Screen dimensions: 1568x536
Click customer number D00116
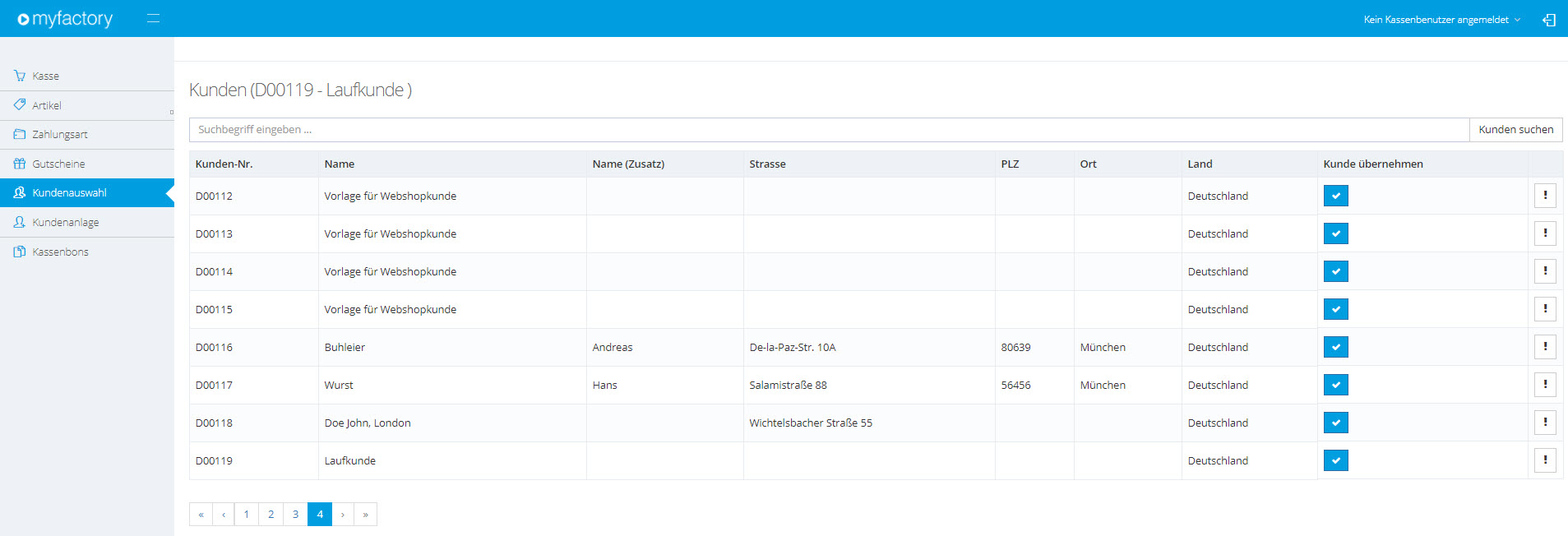(x=214, y=348)
